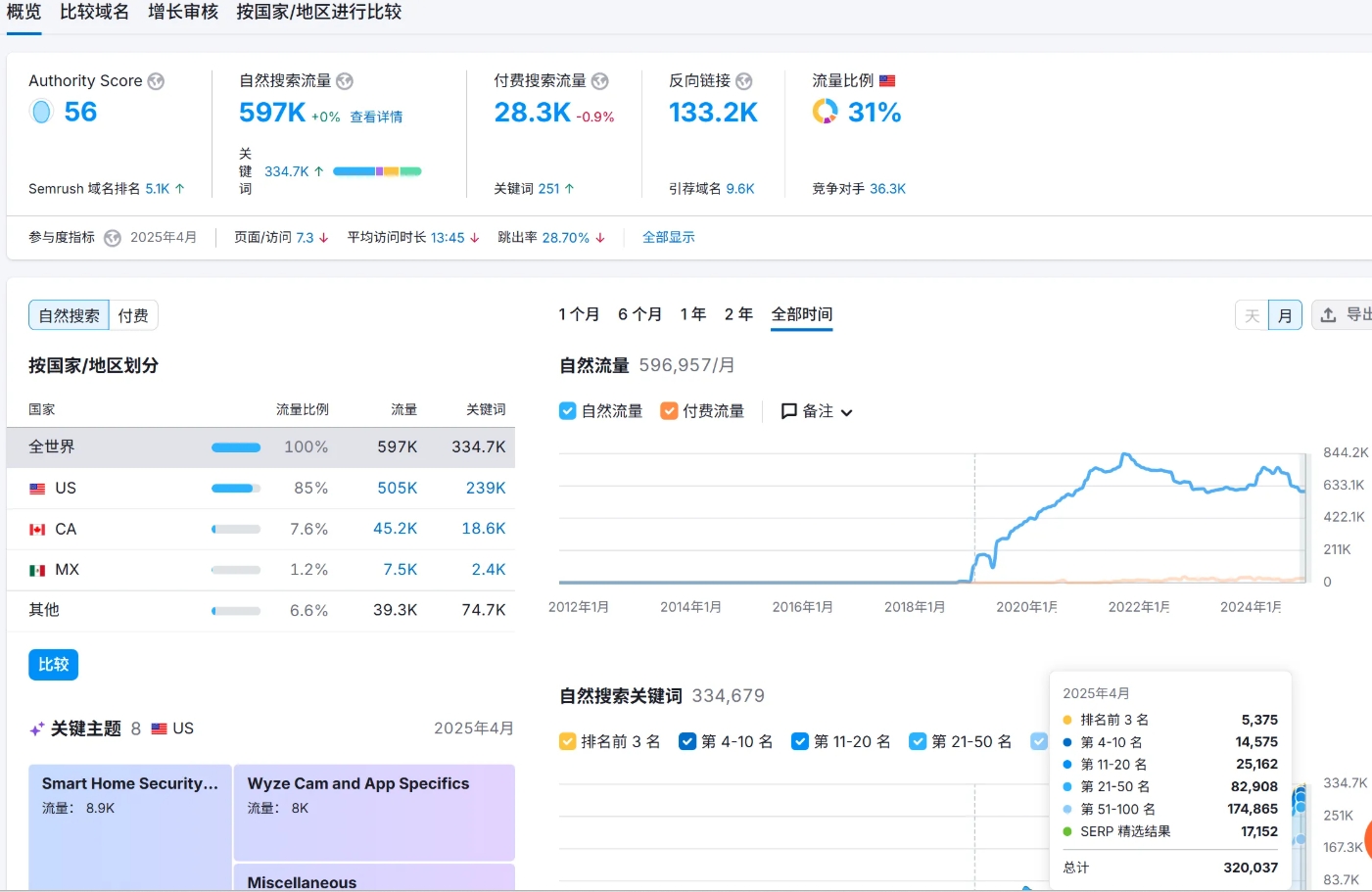Screen dimensions: 1372x892
Task: Toggle 排名前 3 名 checkbox
Action: pos(567,741)
